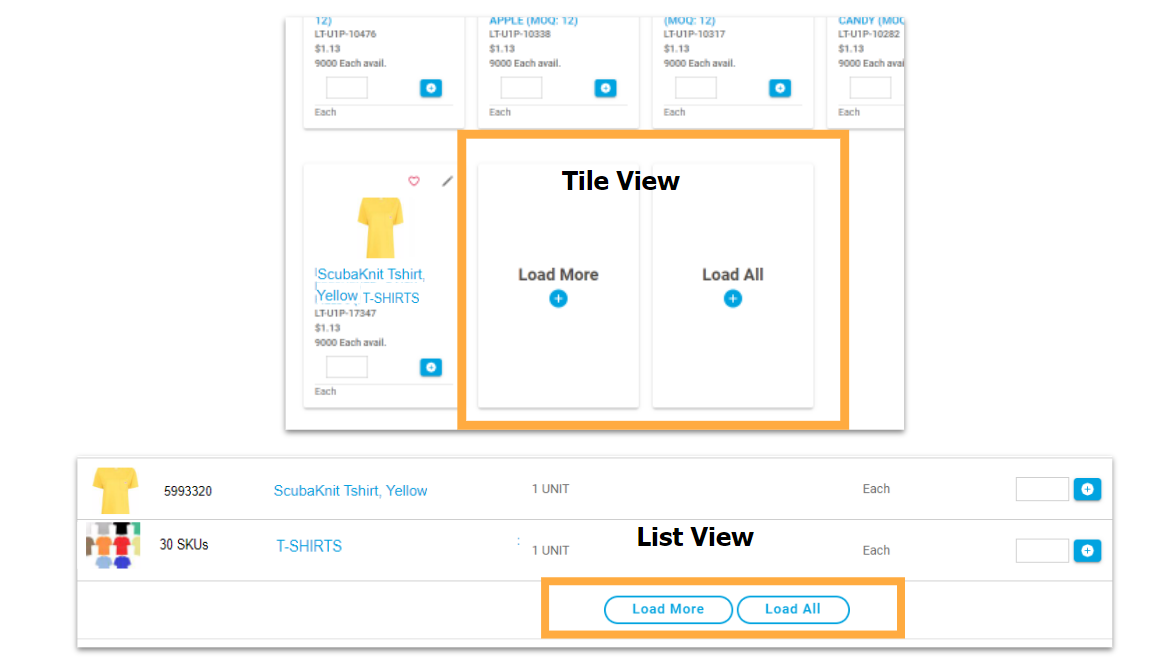Click add plus button for LT-U1P-10317
The width and height of the screenshot is (1170, 661).
[x=779, y=88]
